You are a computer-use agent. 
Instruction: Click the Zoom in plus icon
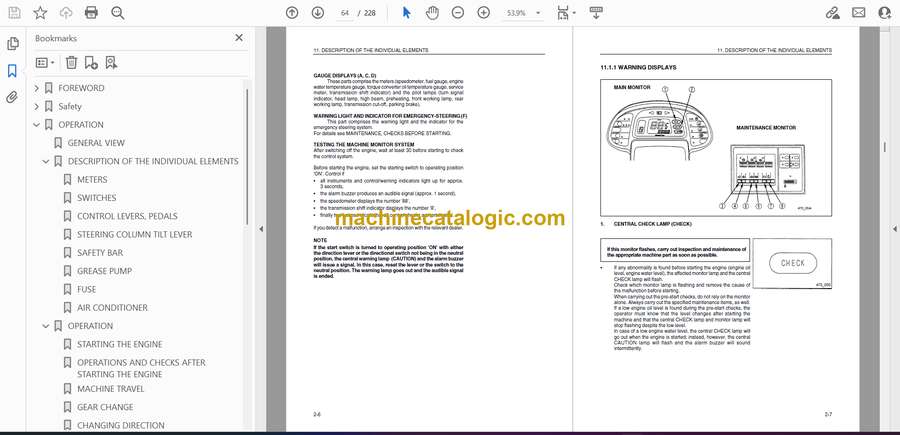pyautogui.click(x=484, y=13)
